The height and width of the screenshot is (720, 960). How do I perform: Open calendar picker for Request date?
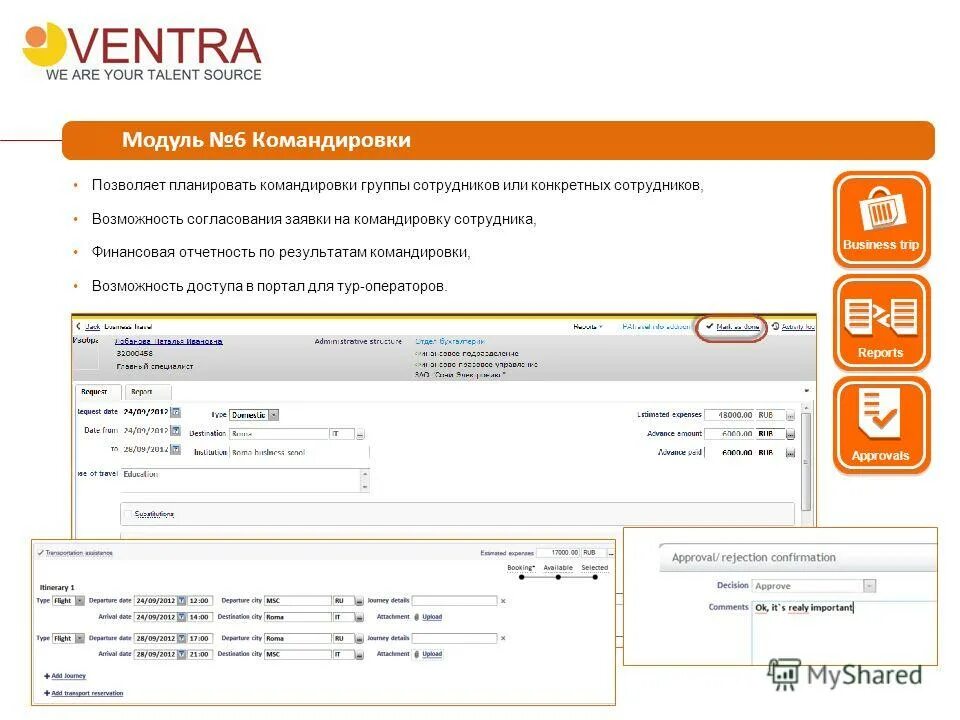coord(176,412)
